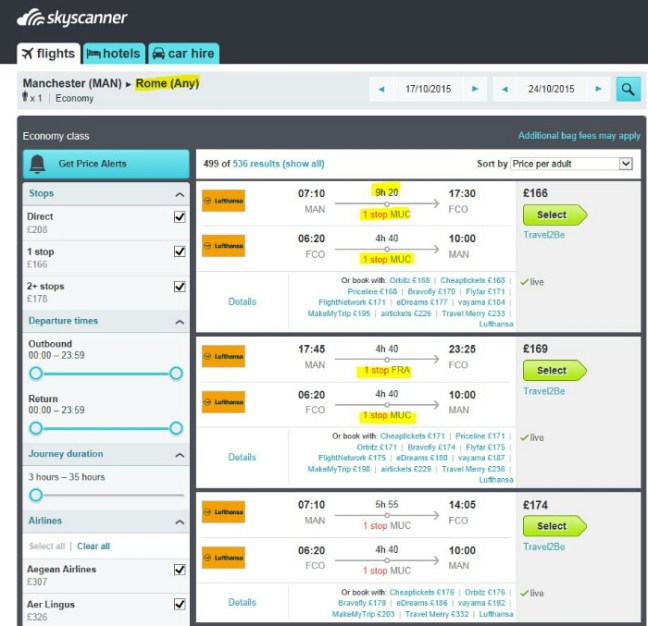Click the passenger icon under Manchester route
Image resolution: width=648 pixels, height=626 pixels.
point(25,98)
